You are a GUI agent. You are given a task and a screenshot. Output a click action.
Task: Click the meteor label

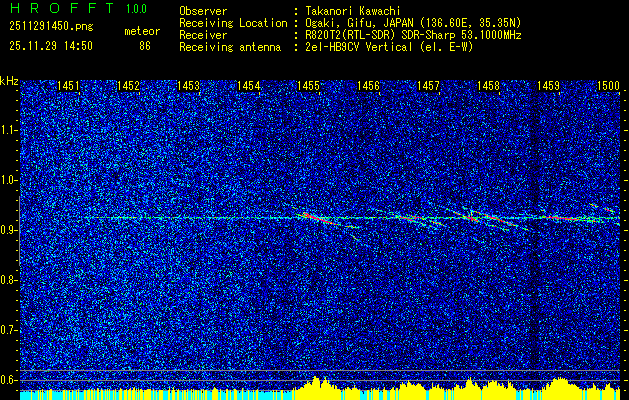(x=142, y=31)
